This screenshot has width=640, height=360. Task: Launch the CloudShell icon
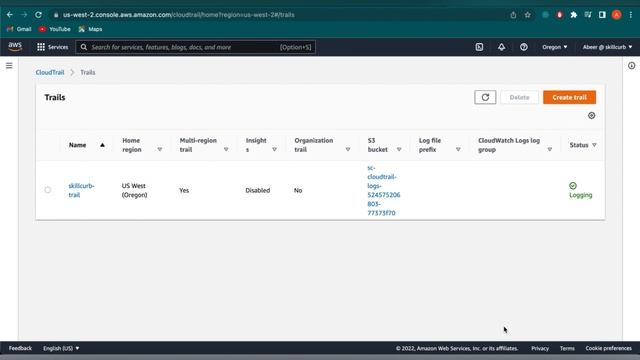point(479,47)
